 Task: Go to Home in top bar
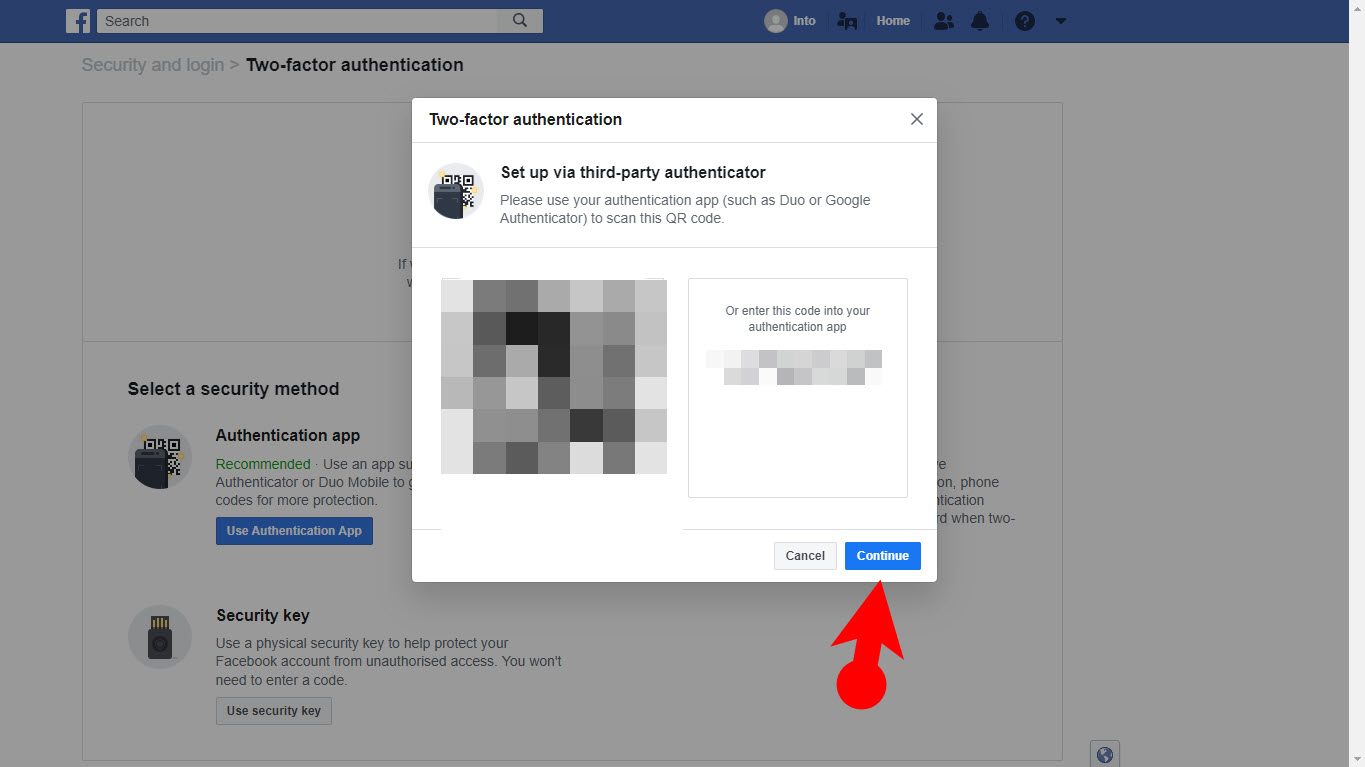893,21
